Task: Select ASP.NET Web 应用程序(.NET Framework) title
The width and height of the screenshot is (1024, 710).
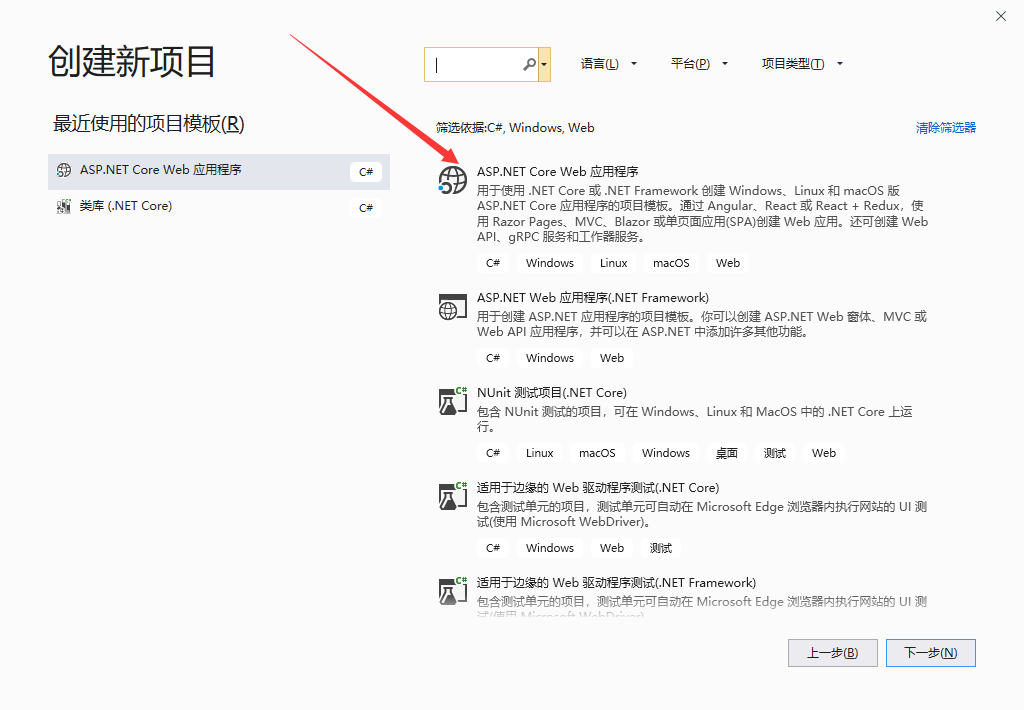Action: point(592,298)
